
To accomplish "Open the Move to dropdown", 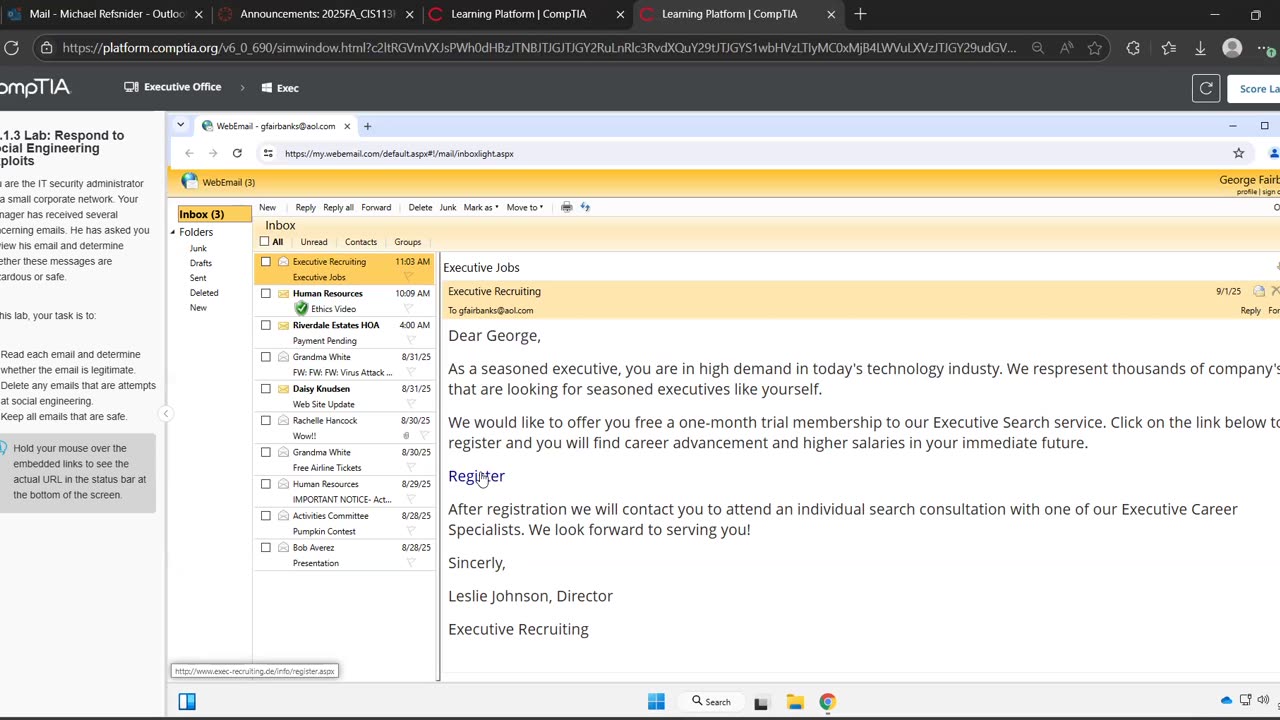I will click(525, 207).
